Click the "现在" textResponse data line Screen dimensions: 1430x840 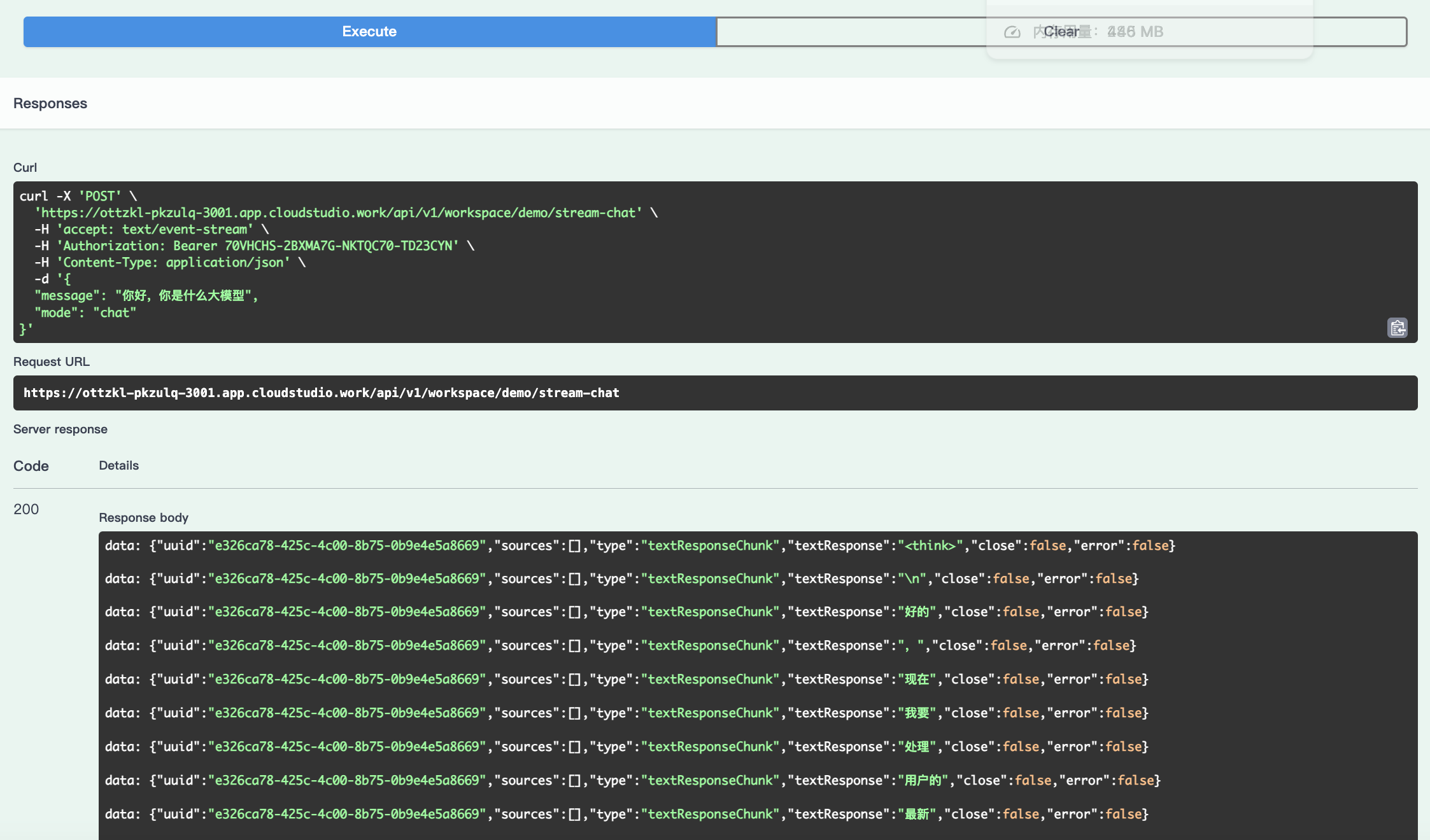coord(627,679)
